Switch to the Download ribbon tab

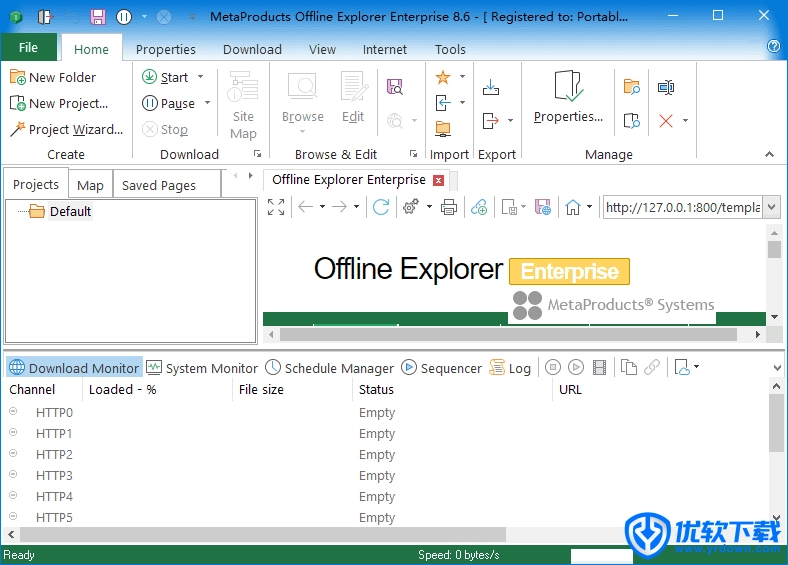pyautogui.click(x=252, y=49)
